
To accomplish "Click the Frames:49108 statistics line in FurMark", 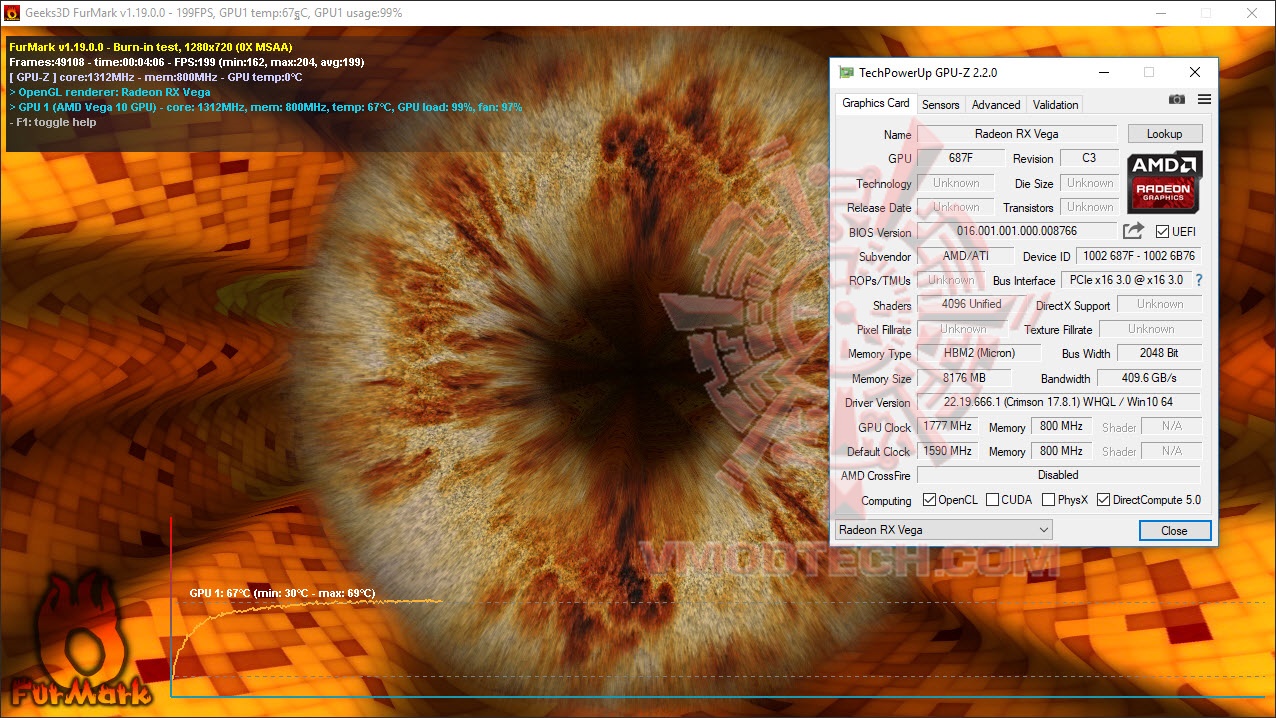I will coord(187,61).
